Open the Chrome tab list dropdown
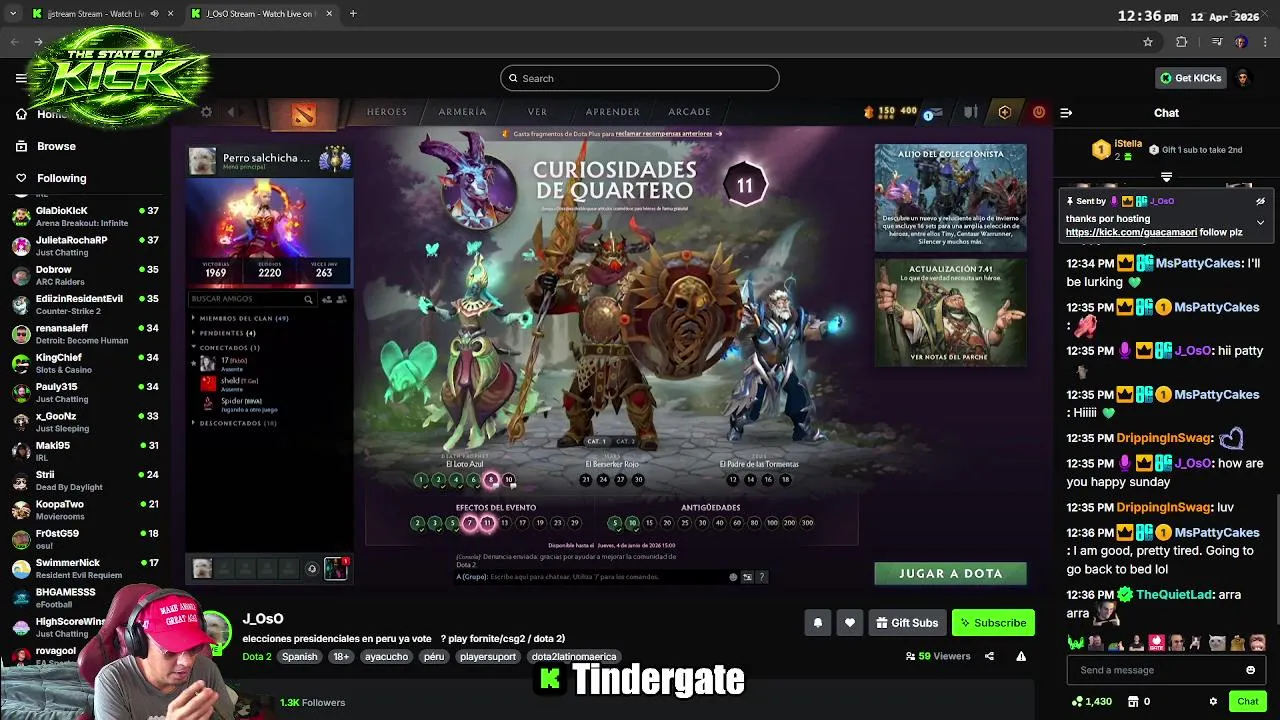The width and height of the screenshot is (1280, 720). pyautogui.click(x=13, y=14)
